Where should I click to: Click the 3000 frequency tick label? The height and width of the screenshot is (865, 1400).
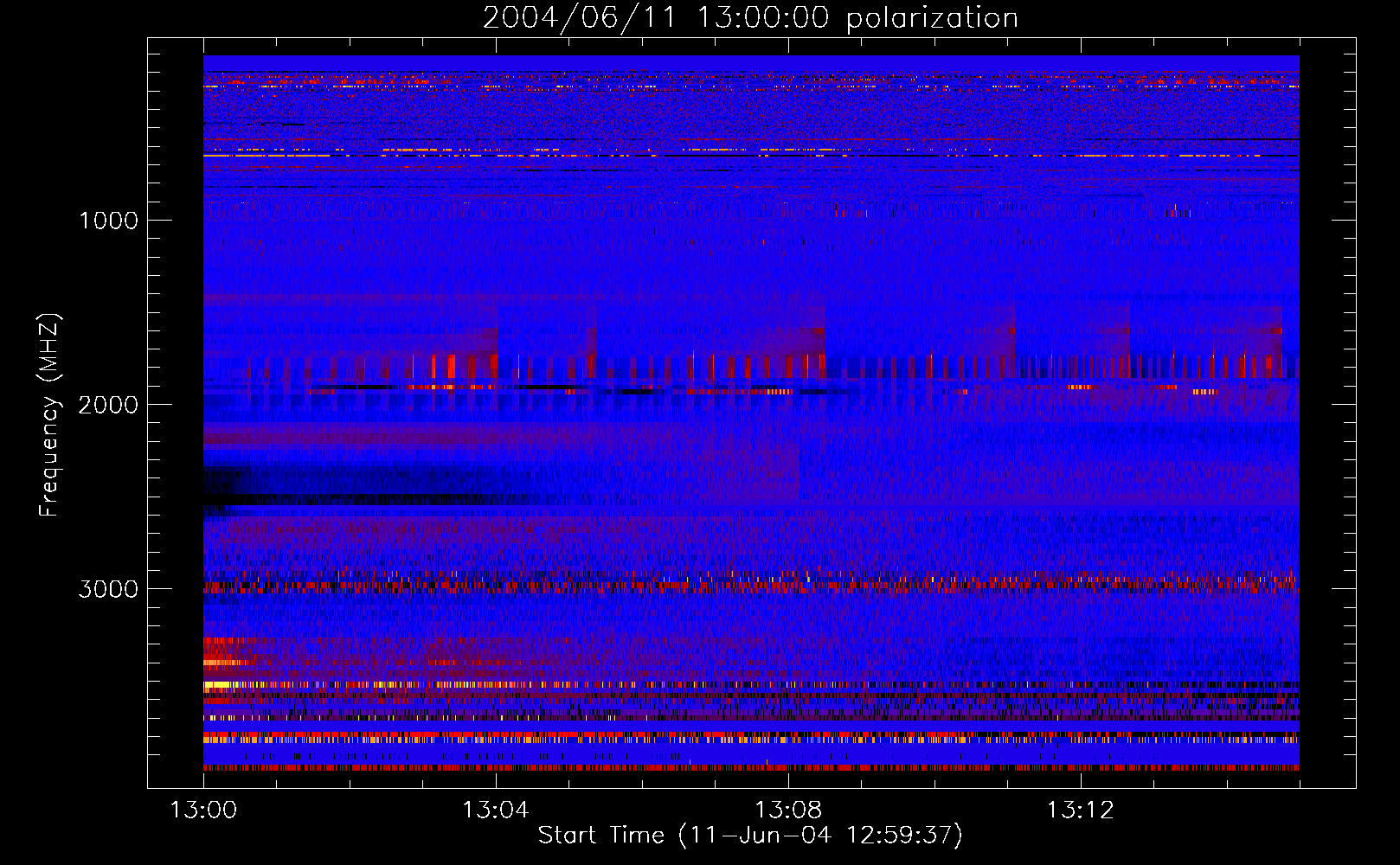(x=108, y=588)
